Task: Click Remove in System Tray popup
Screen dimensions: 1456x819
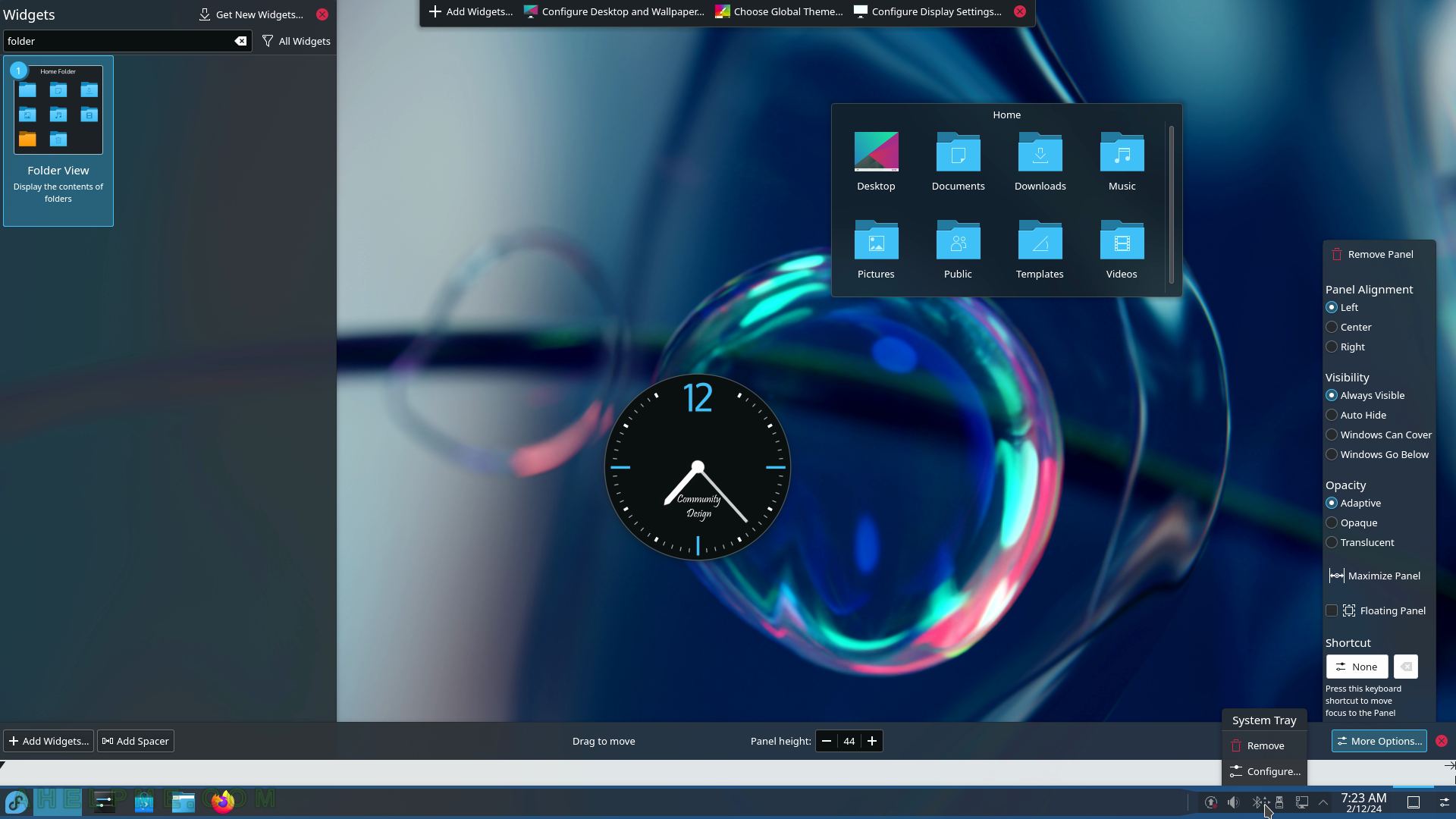Action: (x=1264, y=745)
